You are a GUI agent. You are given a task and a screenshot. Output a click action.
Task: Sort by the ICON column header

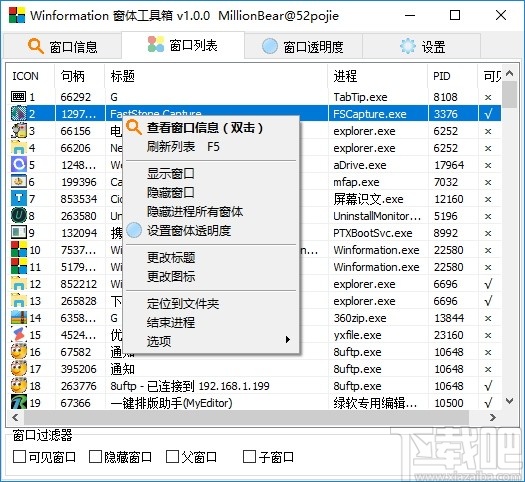[30, 76]
